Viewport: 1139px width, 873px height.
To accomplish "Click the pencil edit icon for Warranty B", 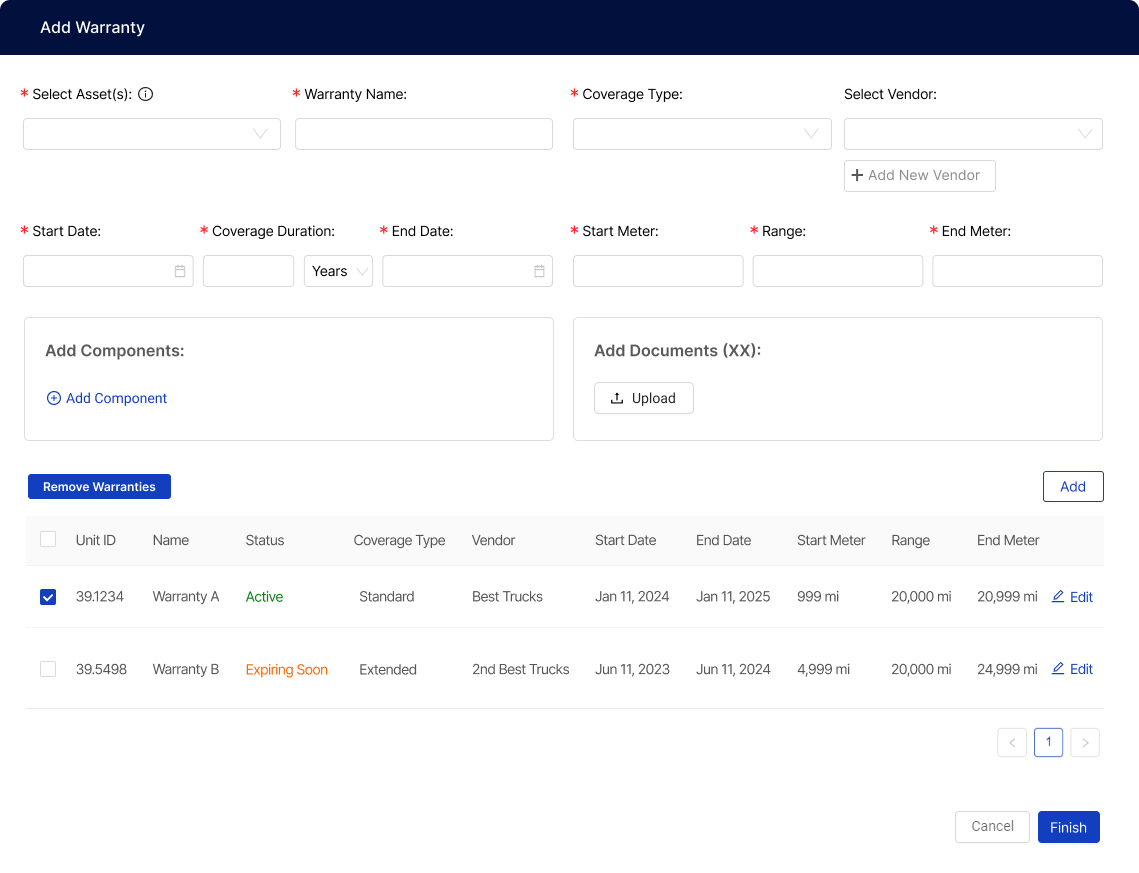I will [x=1058, y=669].
